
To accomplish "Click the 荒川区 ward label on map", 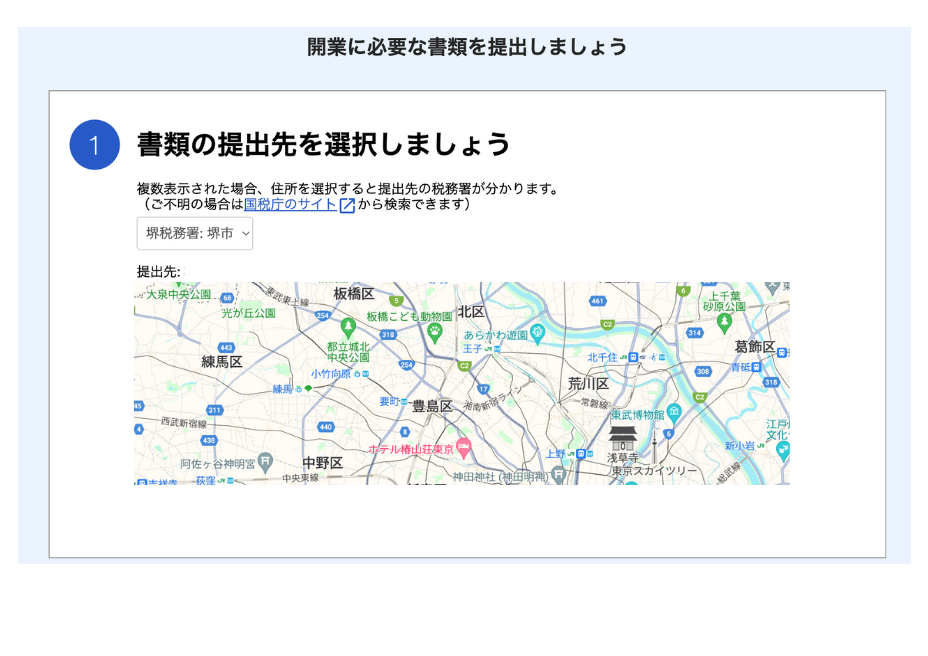I will point(588,383).
